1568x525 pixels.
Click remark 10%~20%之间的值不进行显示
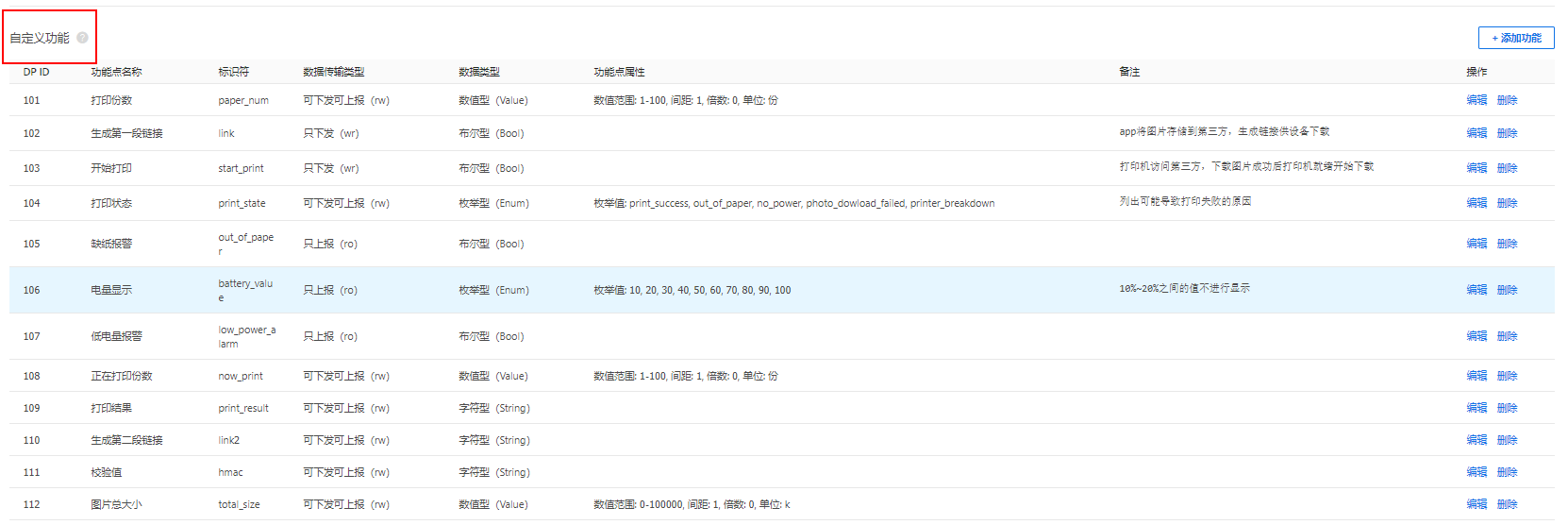[x=1184, y=288]
